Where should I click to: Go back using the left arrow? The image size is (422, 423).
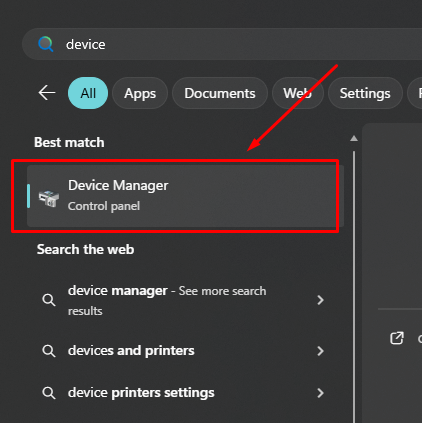pos(47,93)
